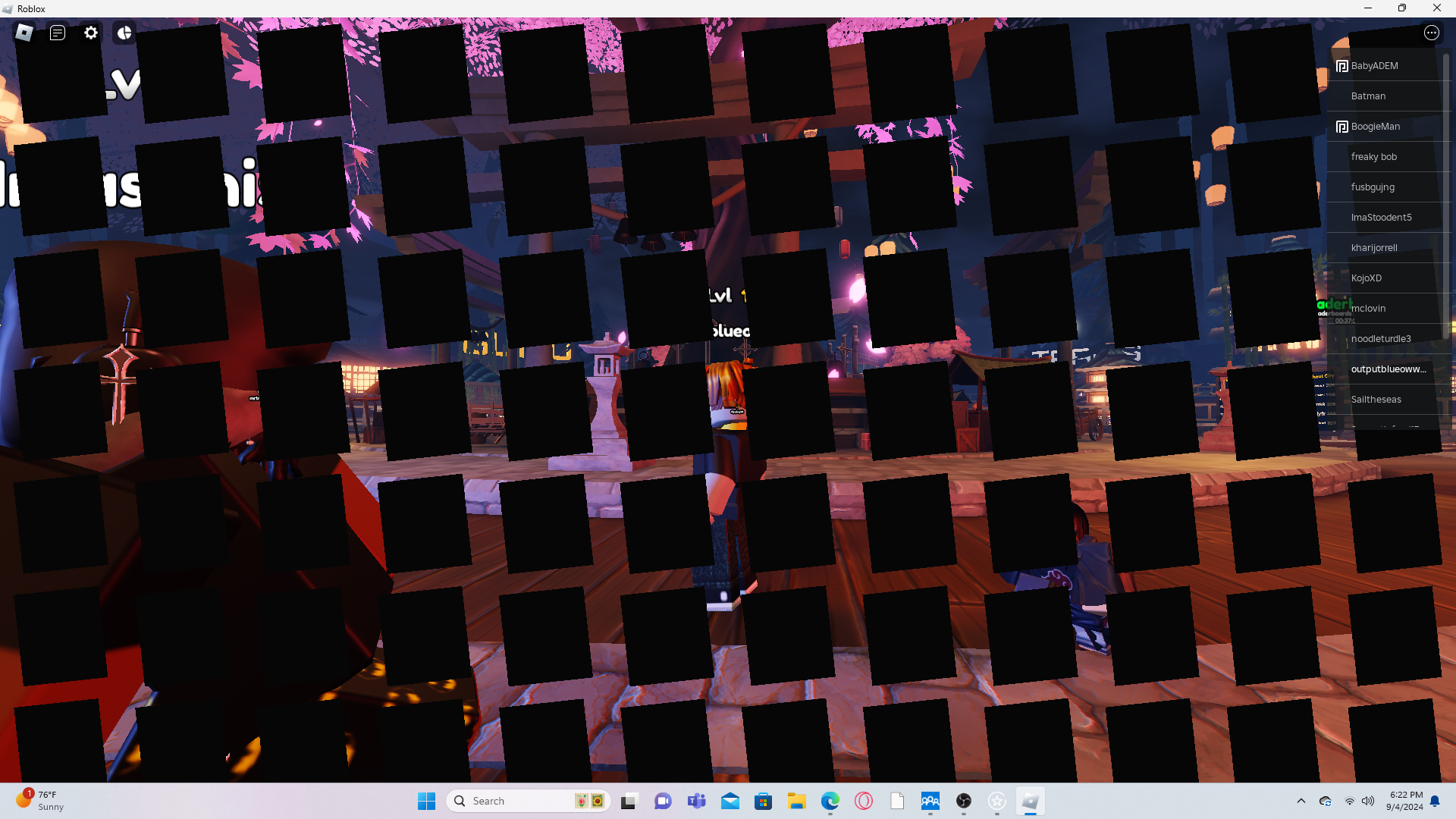Click the shield-shaped icon in top bar
Screen dimensions: 1456x819
click(x=124, y=33)
